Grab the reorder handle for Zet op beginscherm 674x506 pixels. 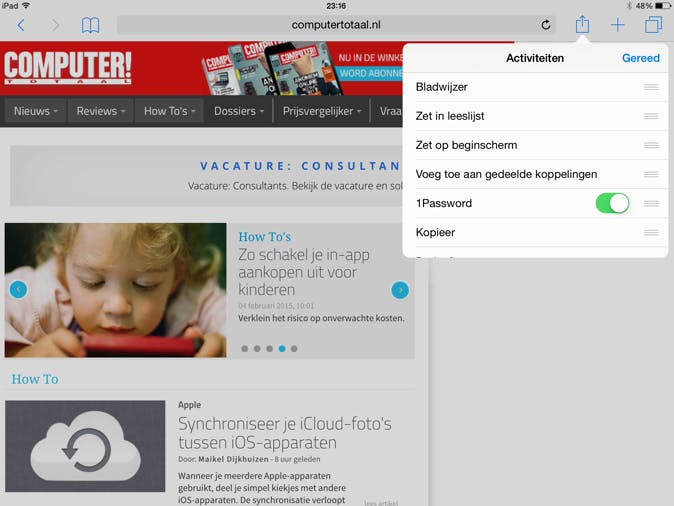pos(651,145)
